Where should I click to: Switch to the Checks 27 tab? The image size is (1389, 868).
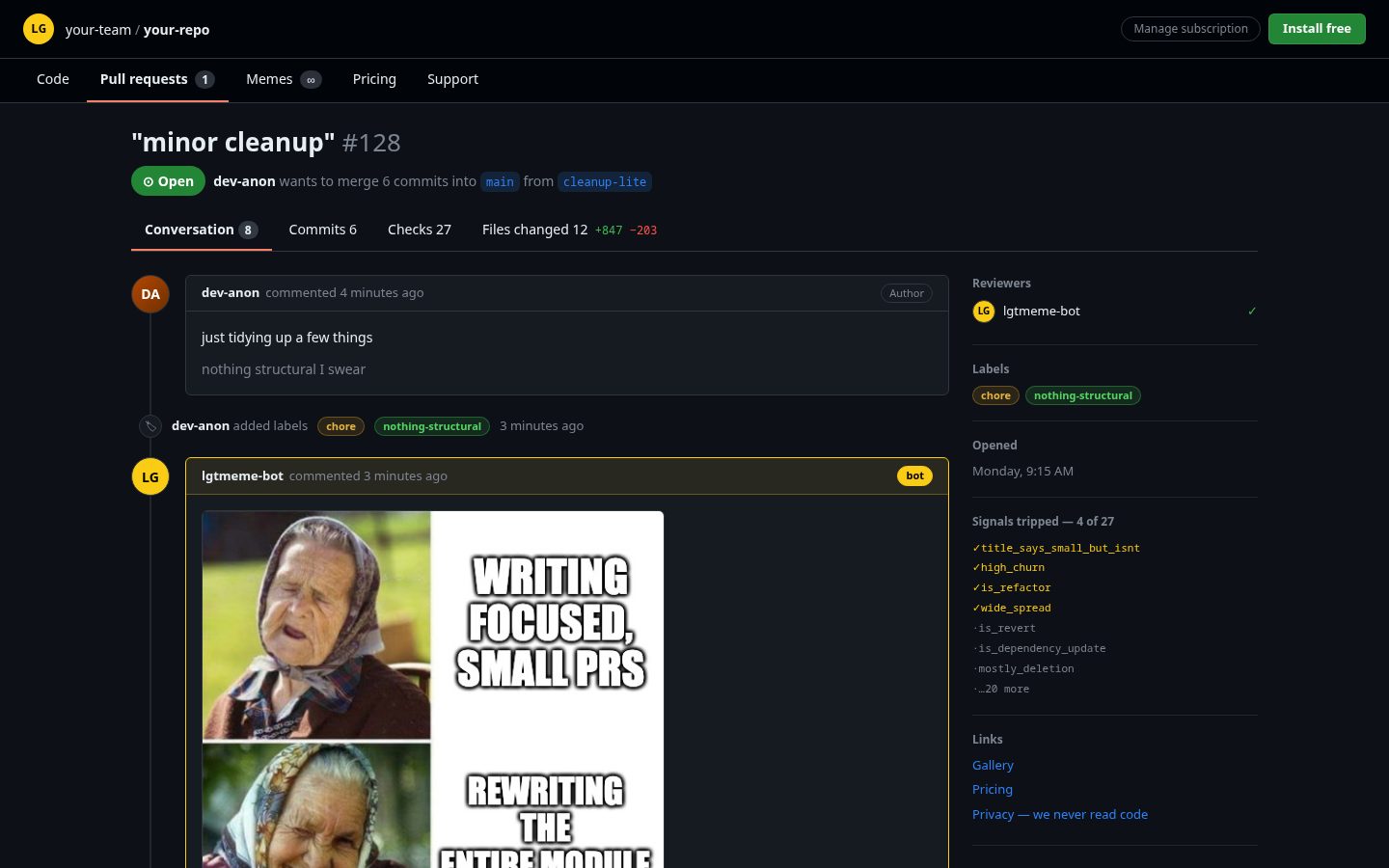(420, 230)
